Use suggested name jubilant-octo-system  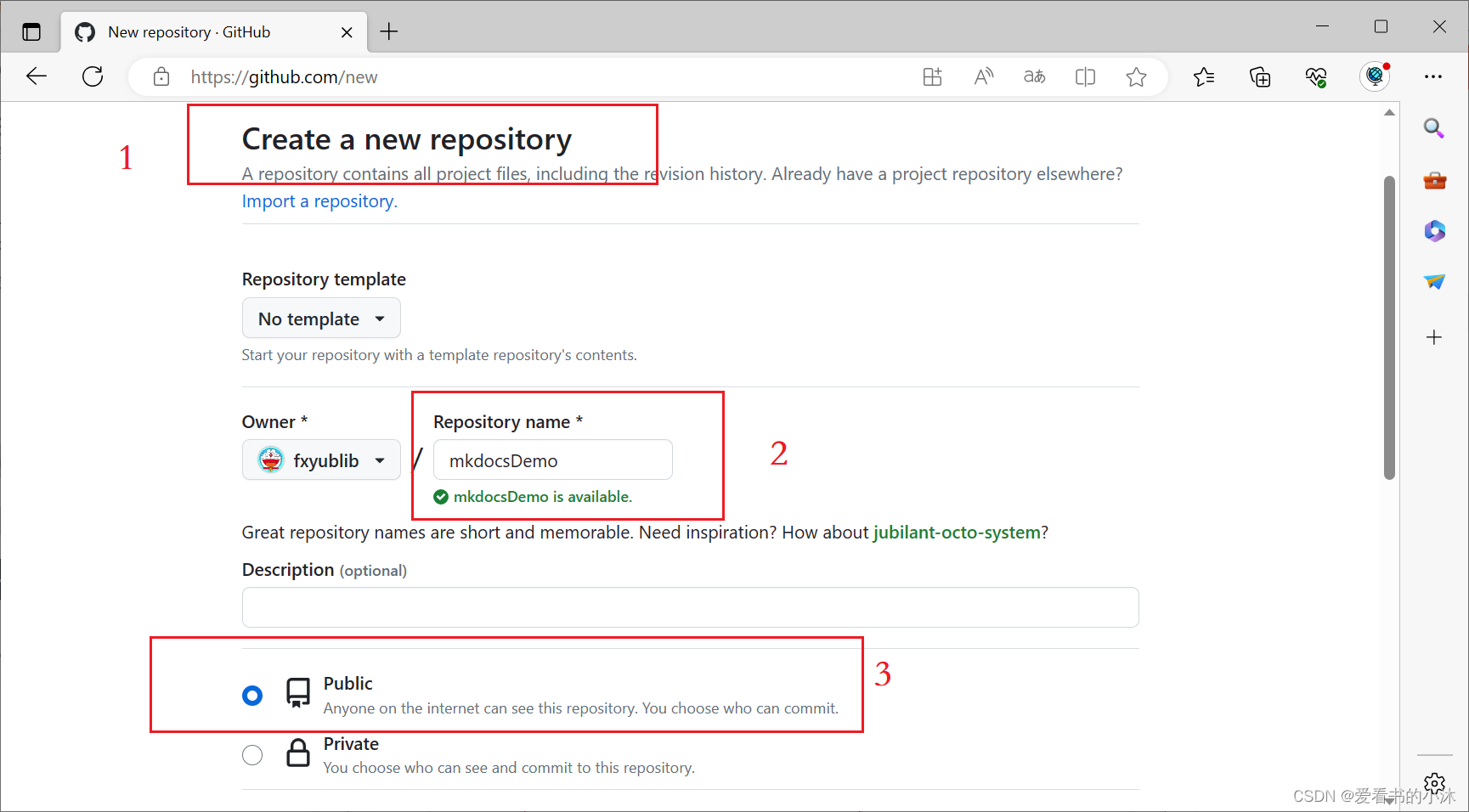957,533
